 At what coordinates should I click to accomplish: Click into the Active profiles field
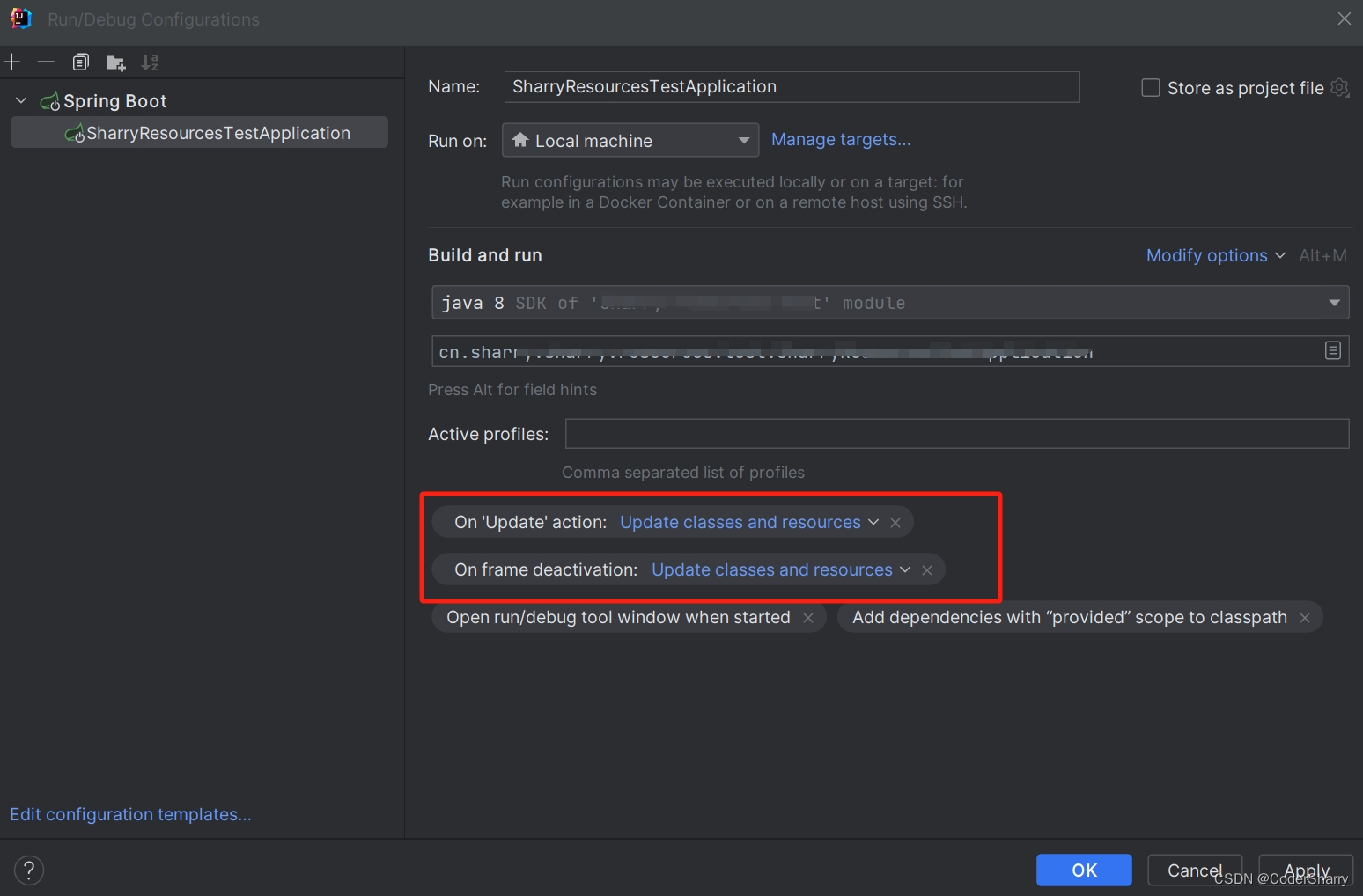click(957, 434)
